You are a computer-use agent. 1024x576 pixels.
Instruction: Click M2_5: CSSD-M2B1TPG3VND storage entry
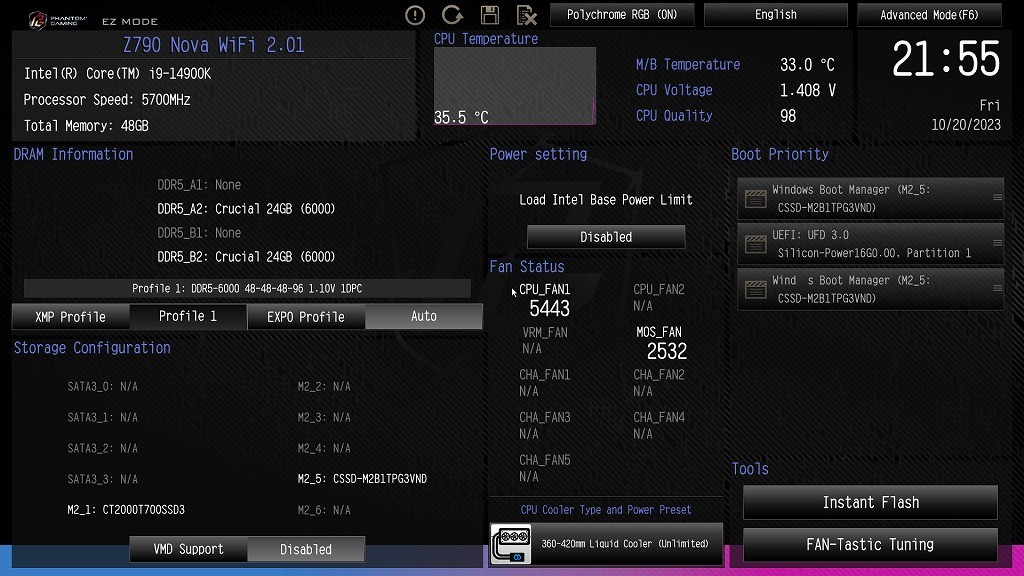tap(362, 479)
